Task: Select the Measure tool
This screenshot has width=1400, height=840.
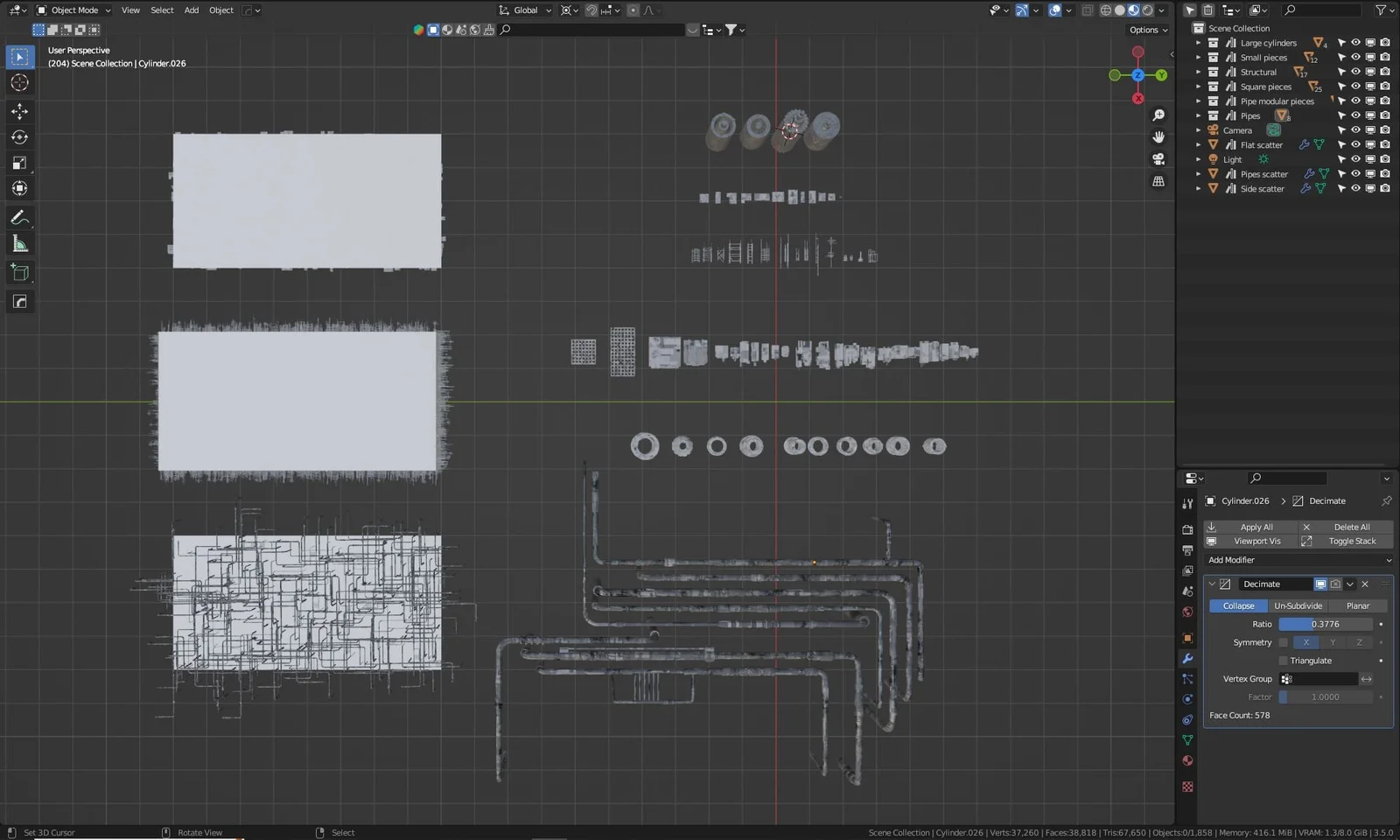Action: (x=19, y=243)
